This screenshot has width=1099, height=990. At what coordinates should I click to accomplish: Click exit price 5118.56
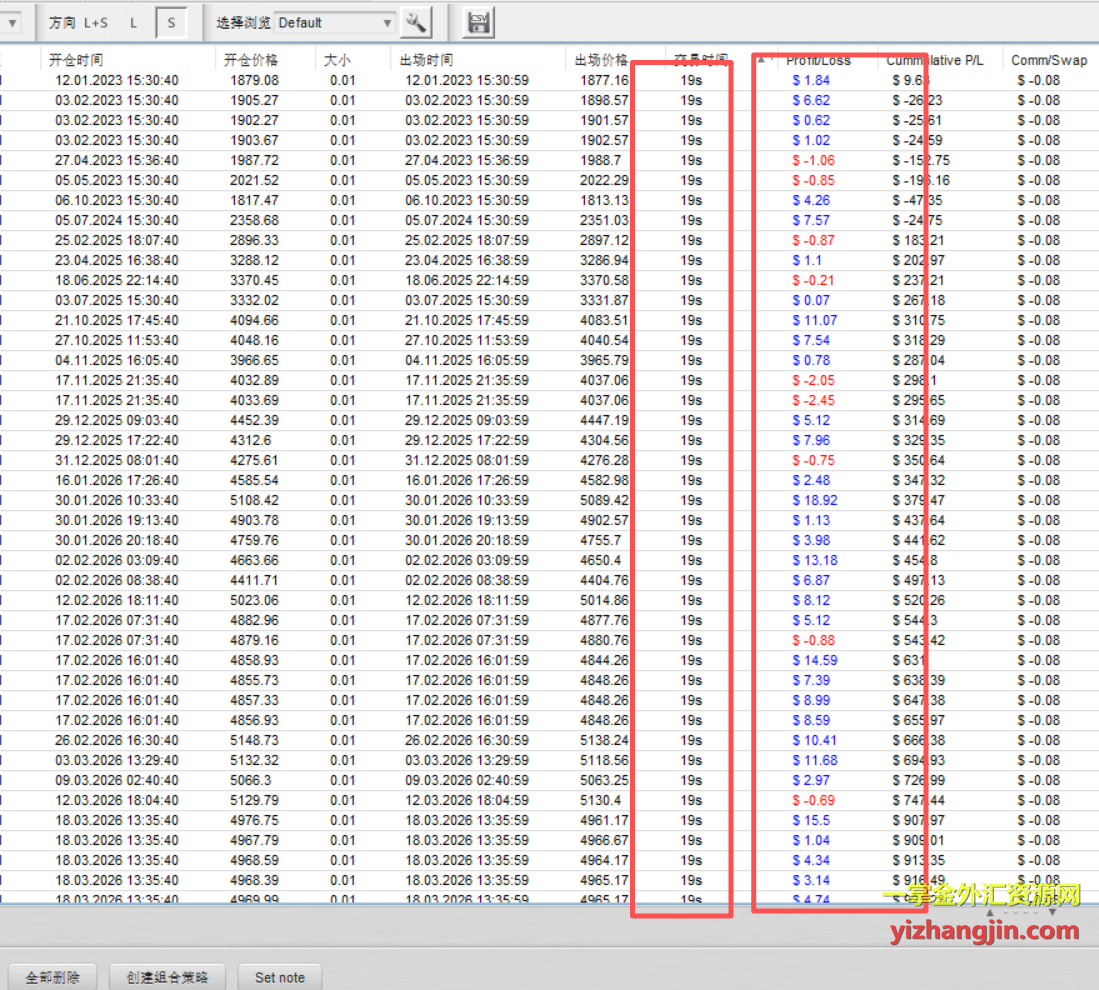click(x=604, y=760)
